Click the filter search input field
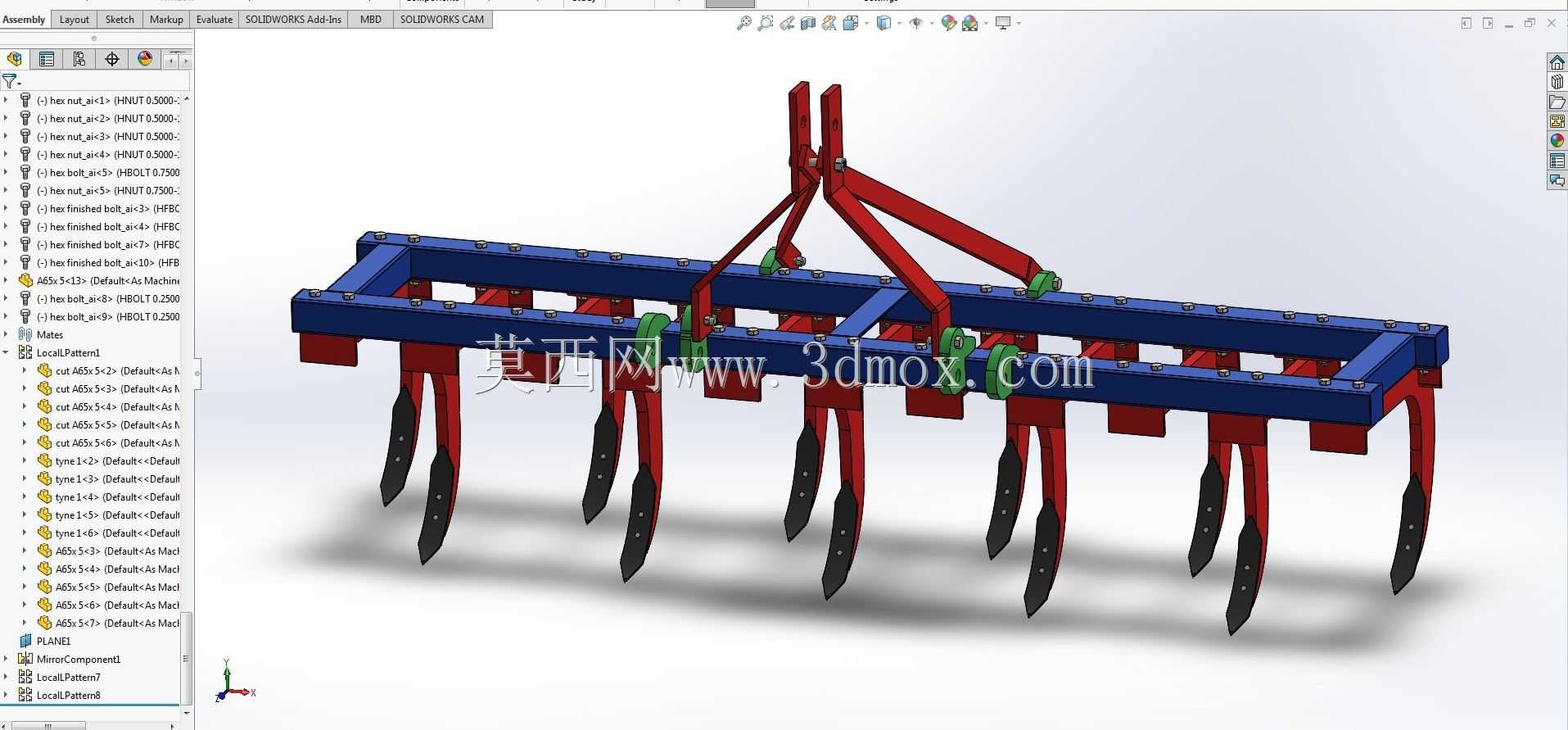The height and width of the screenshot is (730, 1568). 106,80
